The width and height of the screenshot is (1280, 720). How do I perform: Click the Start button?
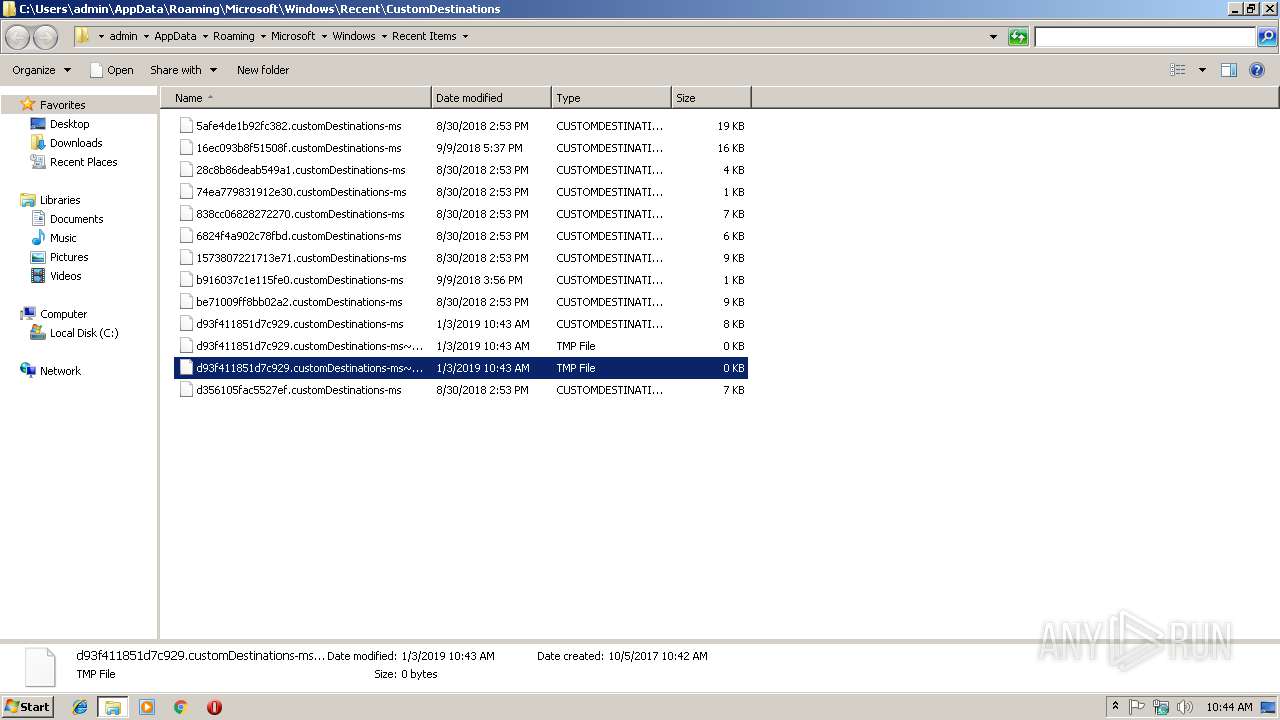coord(27,707)
